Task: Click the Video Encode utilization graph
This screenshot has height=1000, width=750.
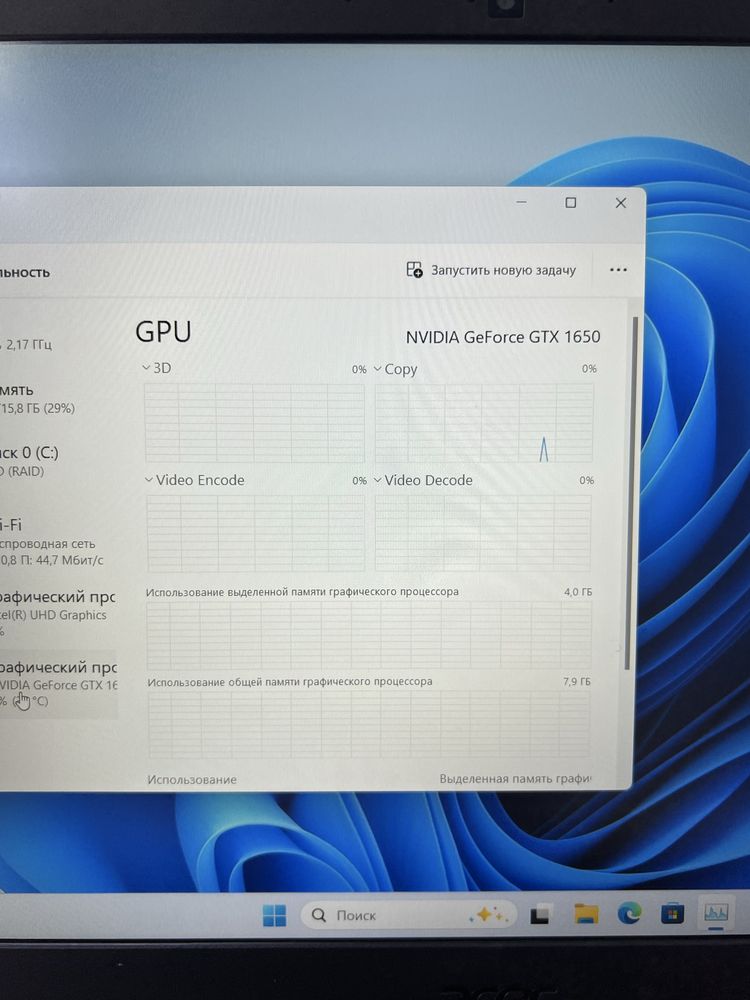Action: tap(255, 533)
